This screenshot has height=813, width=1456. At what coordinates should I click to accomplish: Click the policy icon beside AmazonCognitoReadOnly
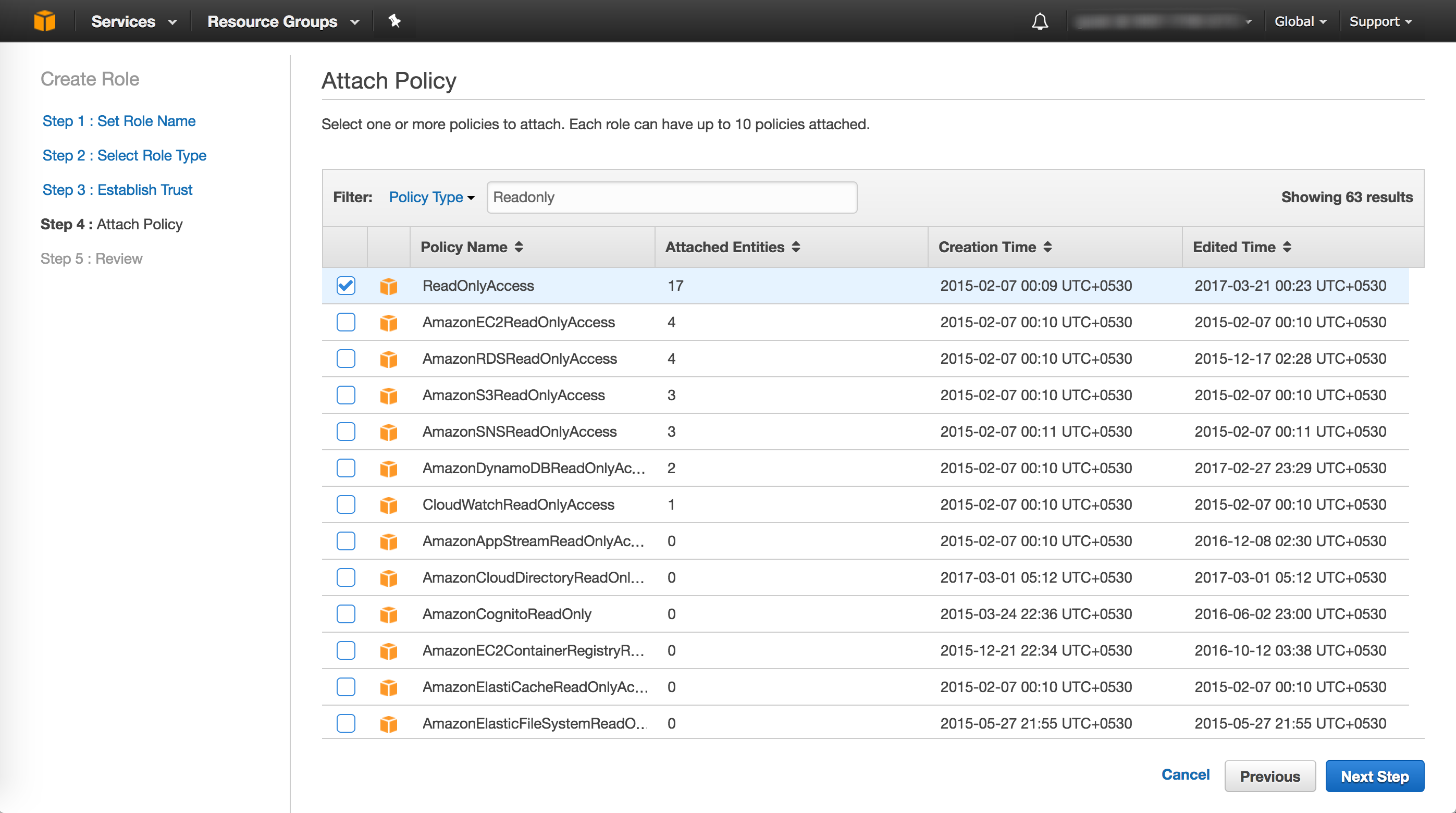(x=389, y=614)
